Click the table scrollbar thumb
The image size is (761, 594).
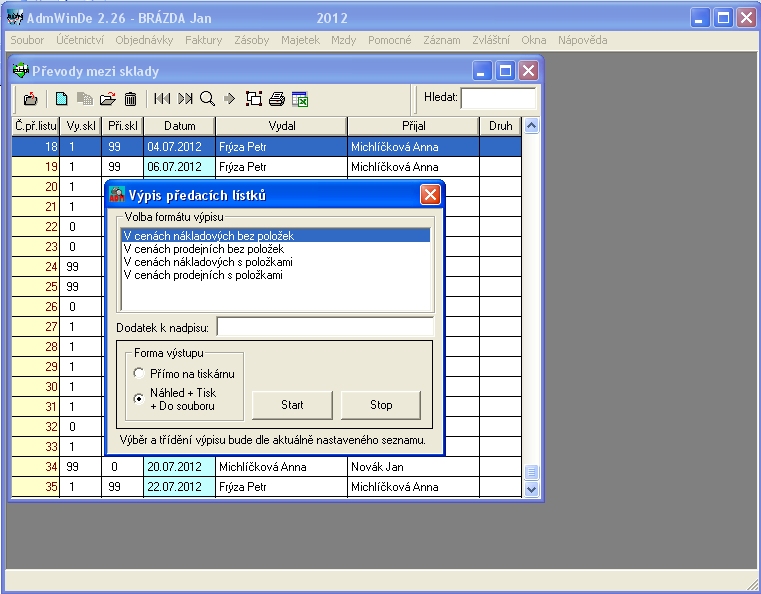pos(531,472)
